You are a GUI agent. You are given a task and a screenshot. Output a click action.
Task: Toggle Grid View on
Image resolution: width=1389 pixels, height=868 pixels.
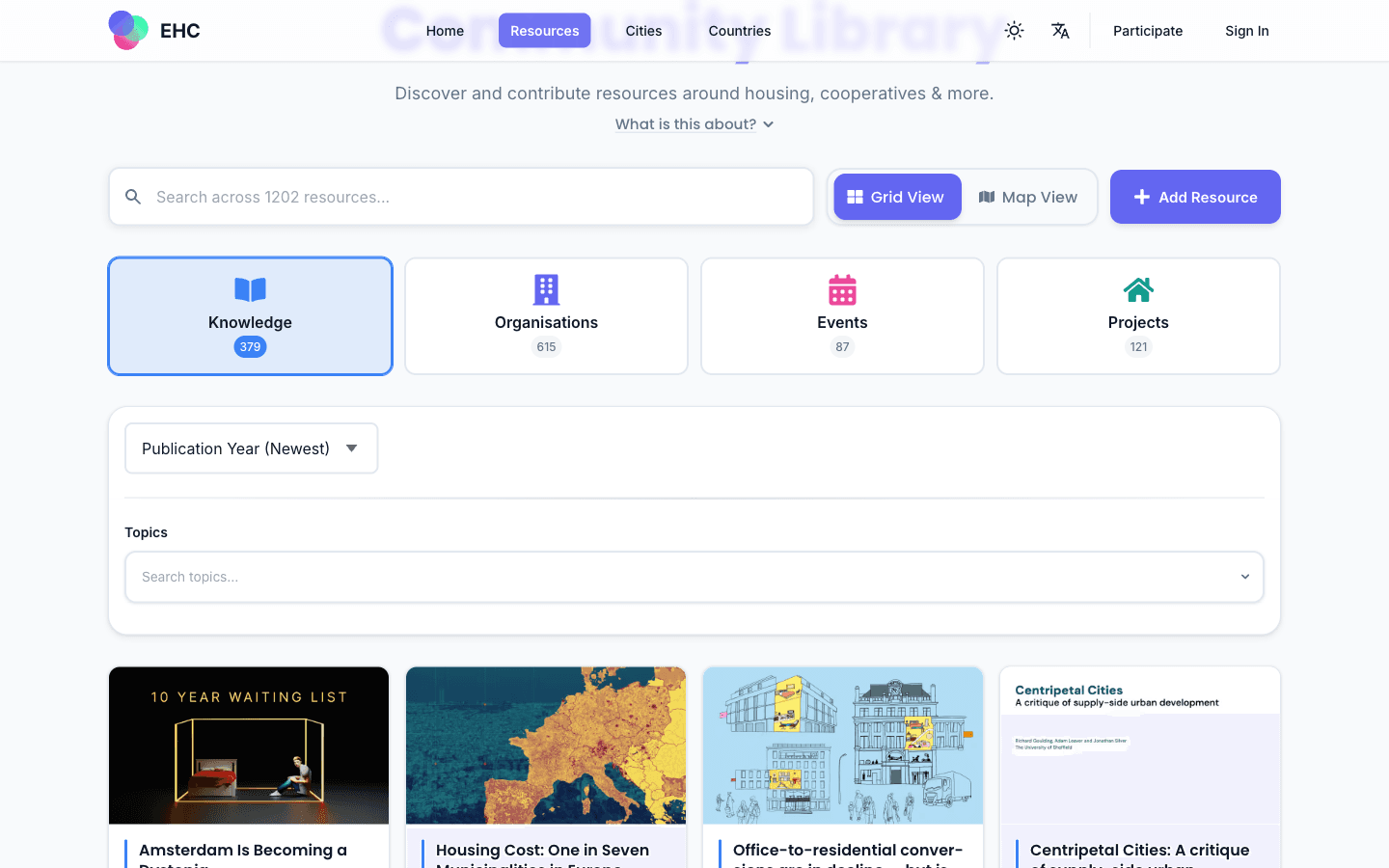click(x=897, y=197)
